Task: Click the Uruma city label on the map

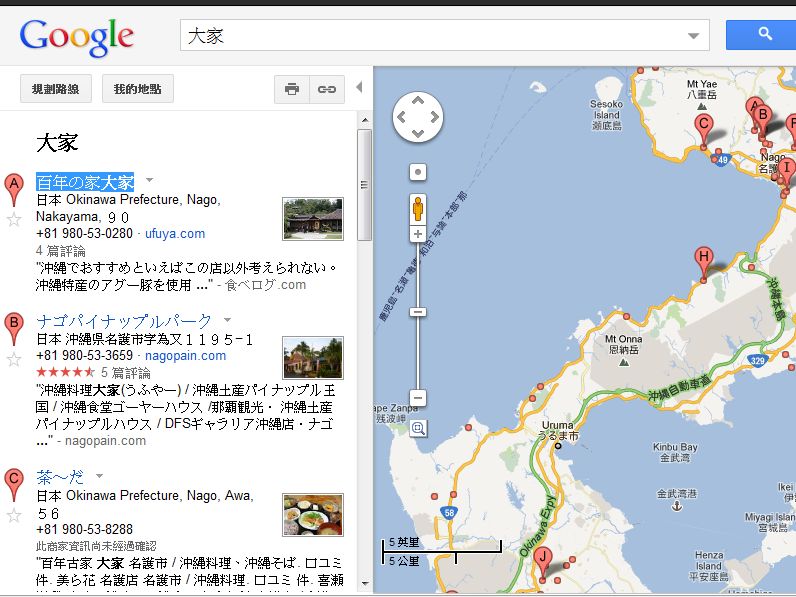Action: (x=557, y=430)
